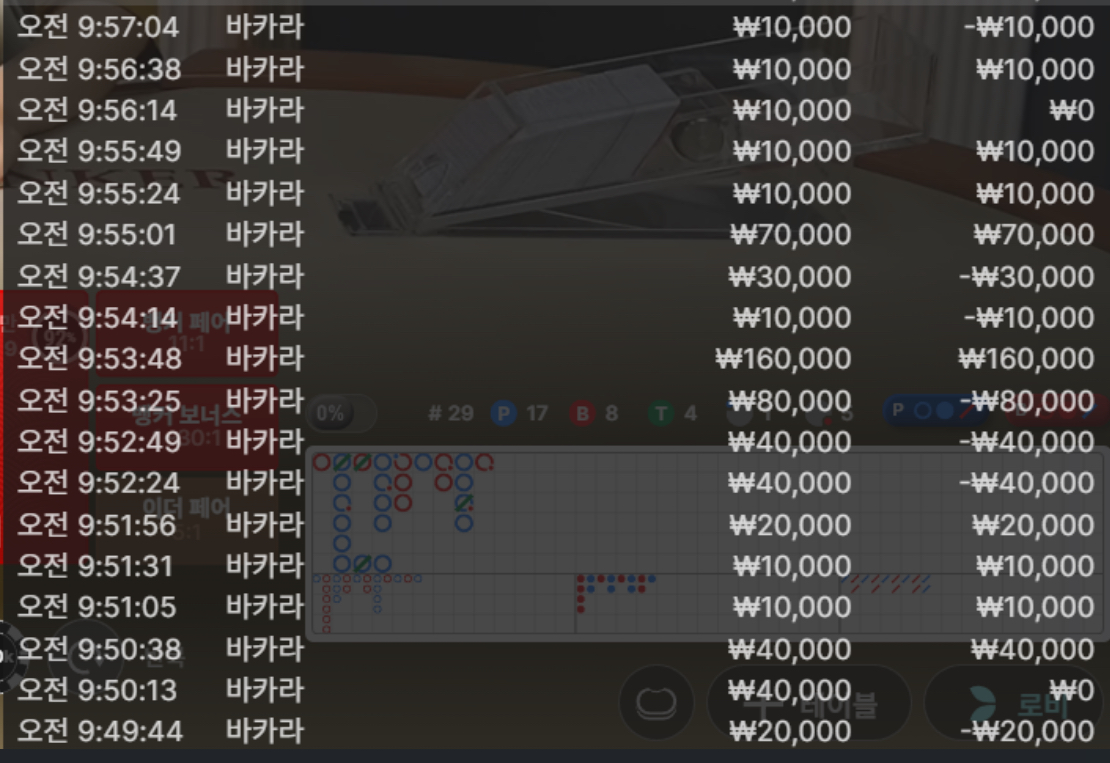The width and height of the screenshot is (1110, 763).
Task: Click the big road scoreboard grid
Action: point(706,513)
